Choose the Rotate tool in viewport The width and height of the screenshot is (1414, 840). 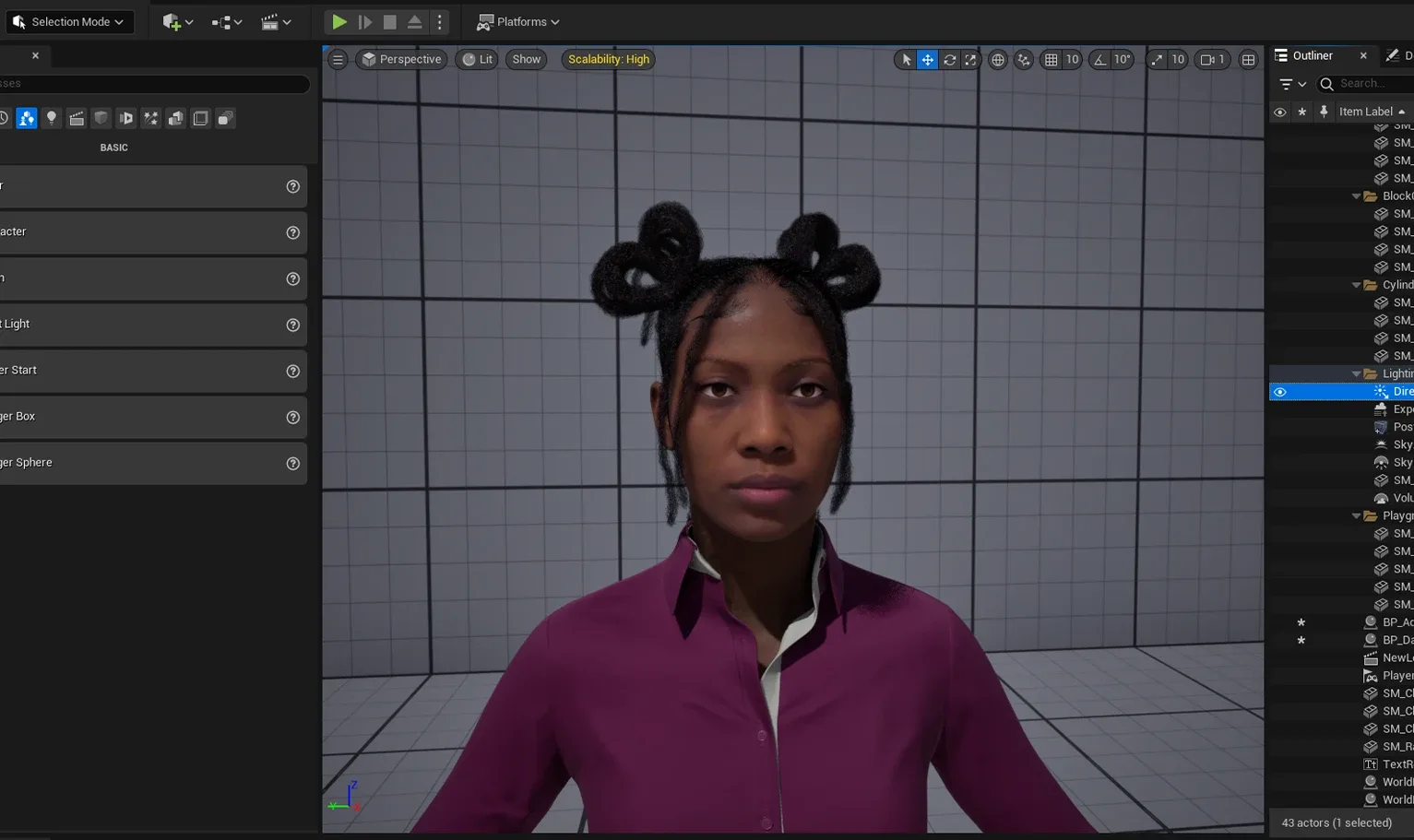[949, 59]
